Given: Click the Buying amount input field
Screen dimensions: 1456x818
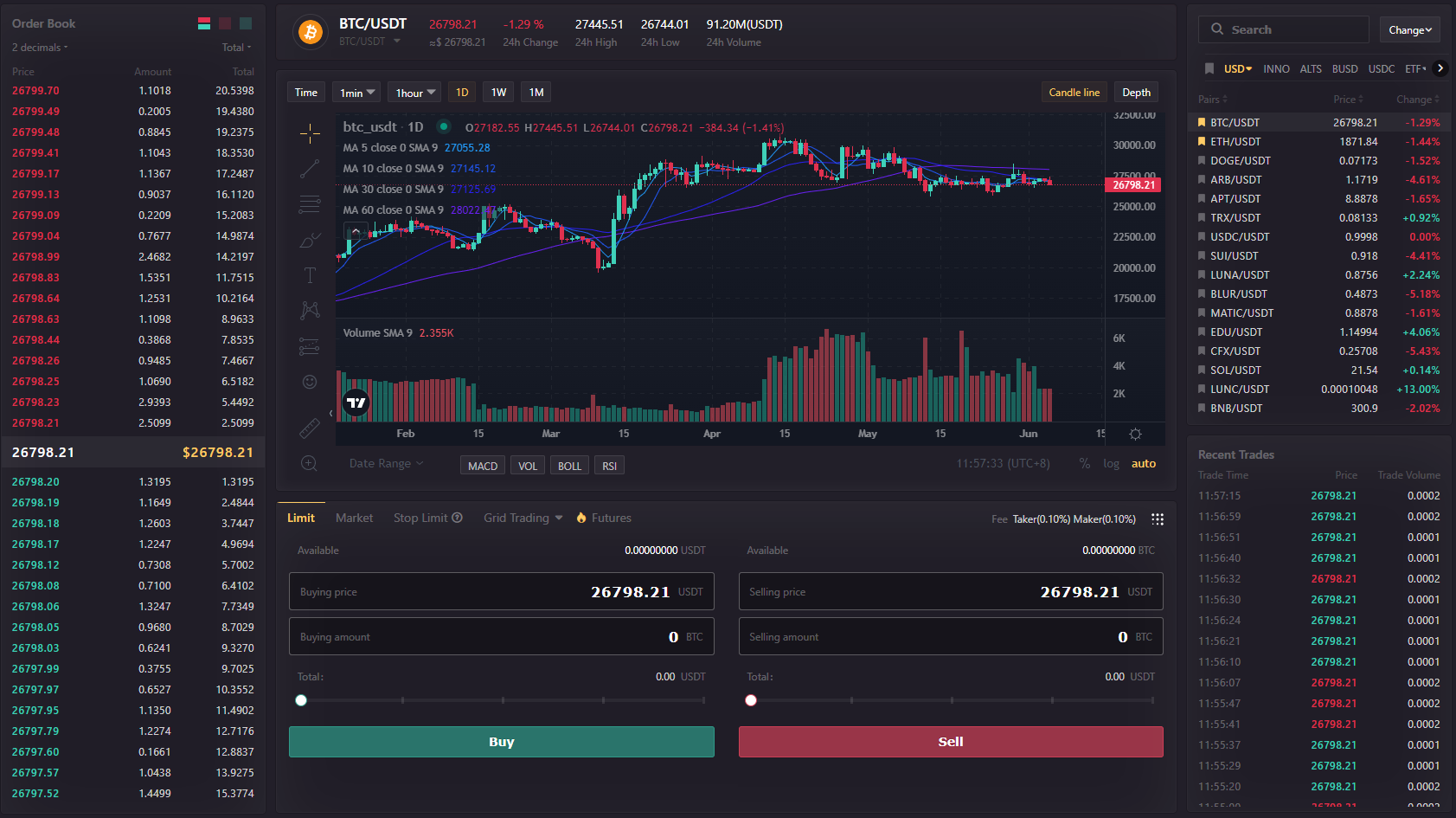Looking at the screenshot, I should (502, 636).
